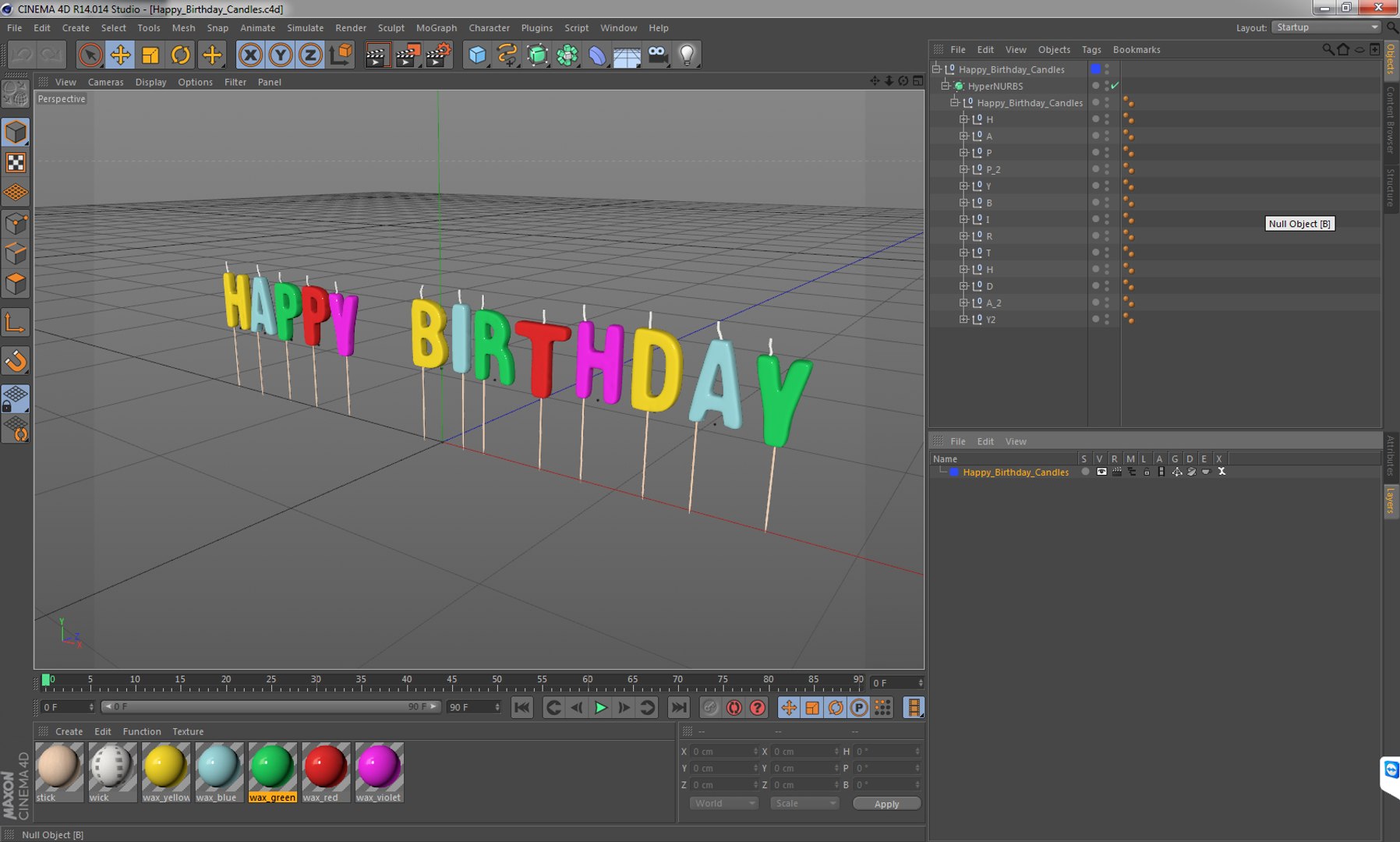Toggle Z axis lock
Viewport: 1400px width, 842px height.
(x=310, y=55)
